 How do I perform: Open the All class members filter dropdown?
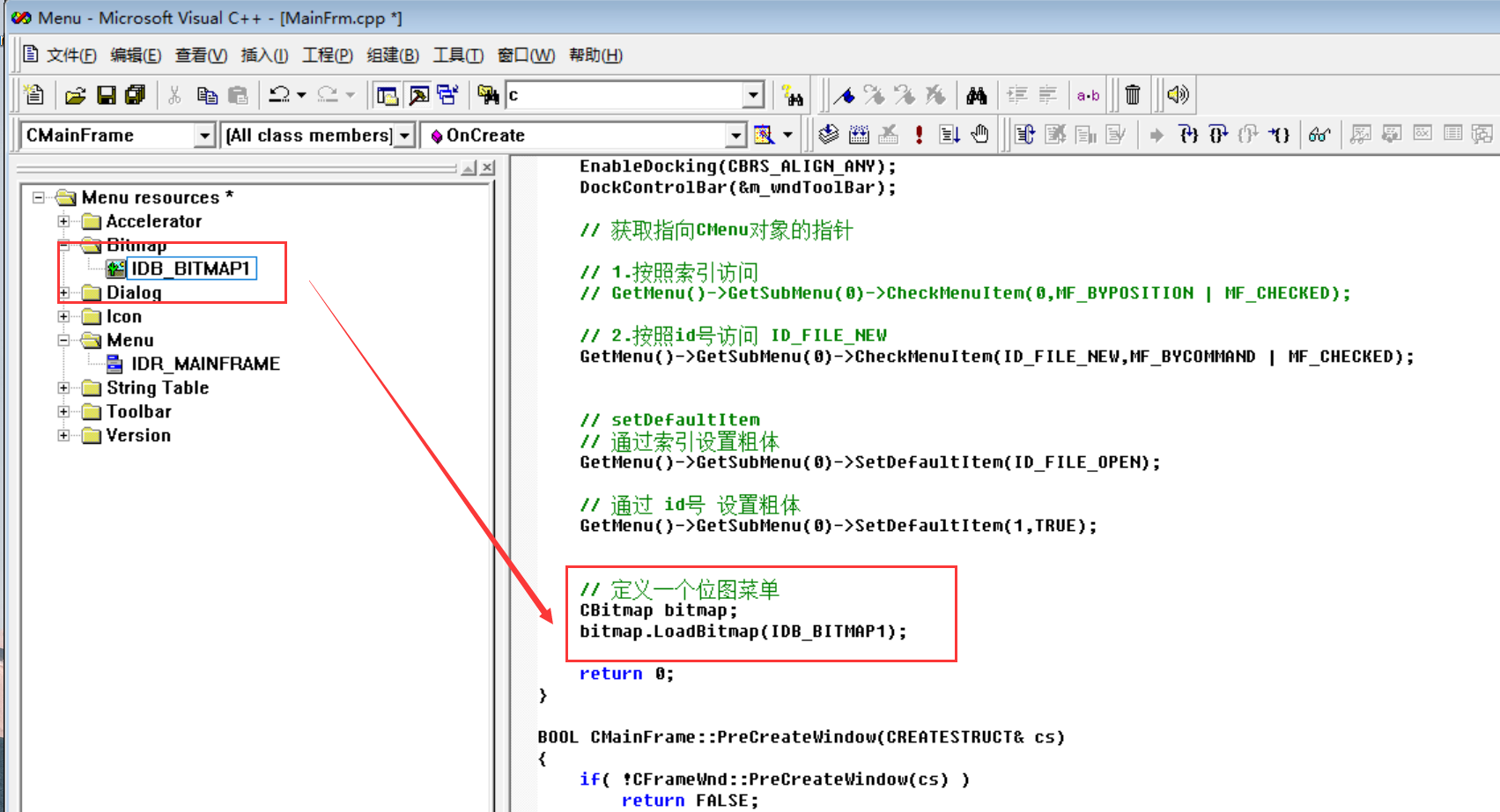(404, 136)
